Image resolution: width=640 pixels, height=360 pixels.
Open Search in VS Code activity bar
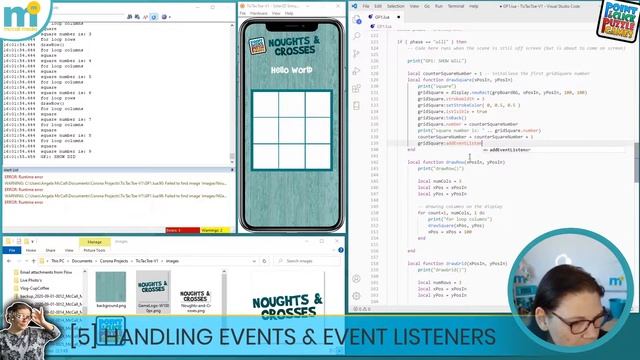[x=357, y=36]
